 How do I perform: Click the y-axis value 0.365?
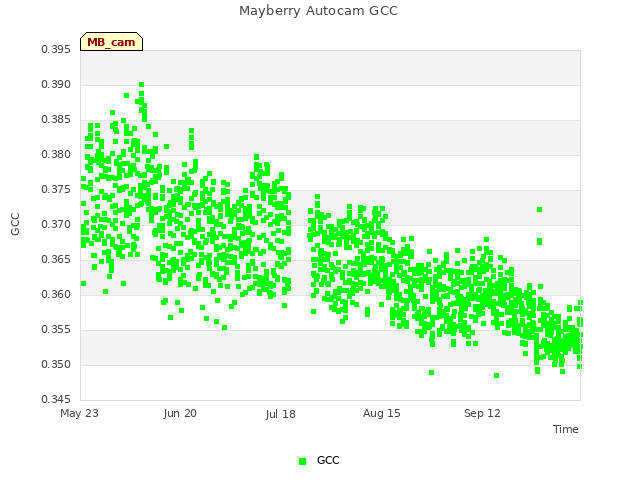(56, 260)
